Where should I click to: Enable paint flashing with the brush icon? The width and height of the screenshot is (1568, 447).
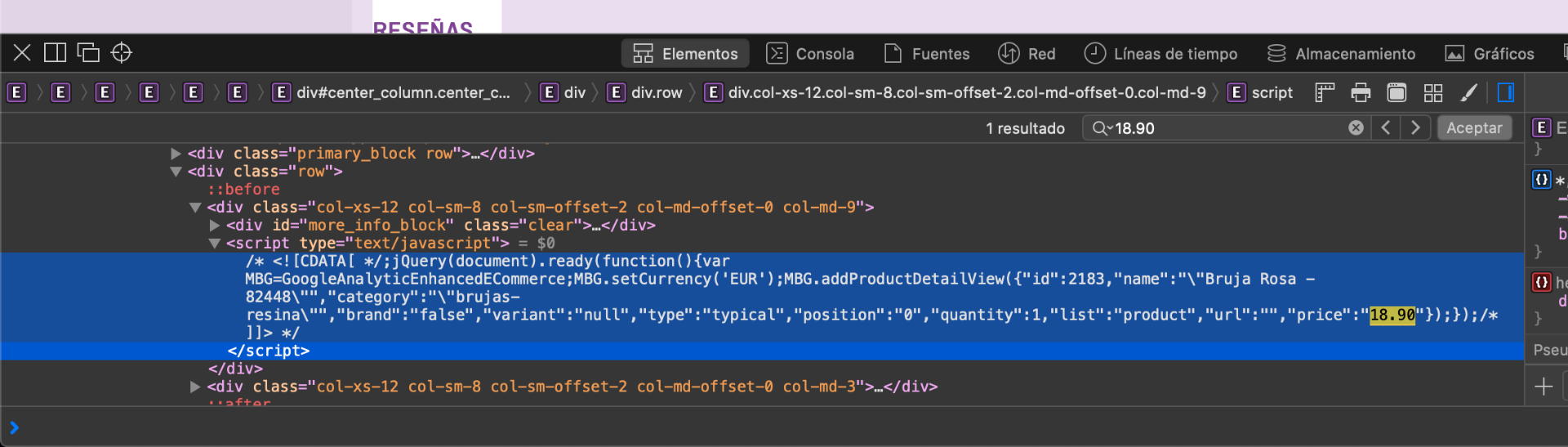[x=1469, y=93]
